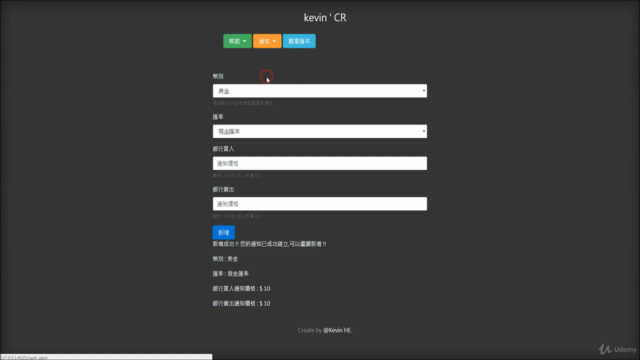
Task: Focus the 銀行買入 price input field
Action: coord(320,163)
